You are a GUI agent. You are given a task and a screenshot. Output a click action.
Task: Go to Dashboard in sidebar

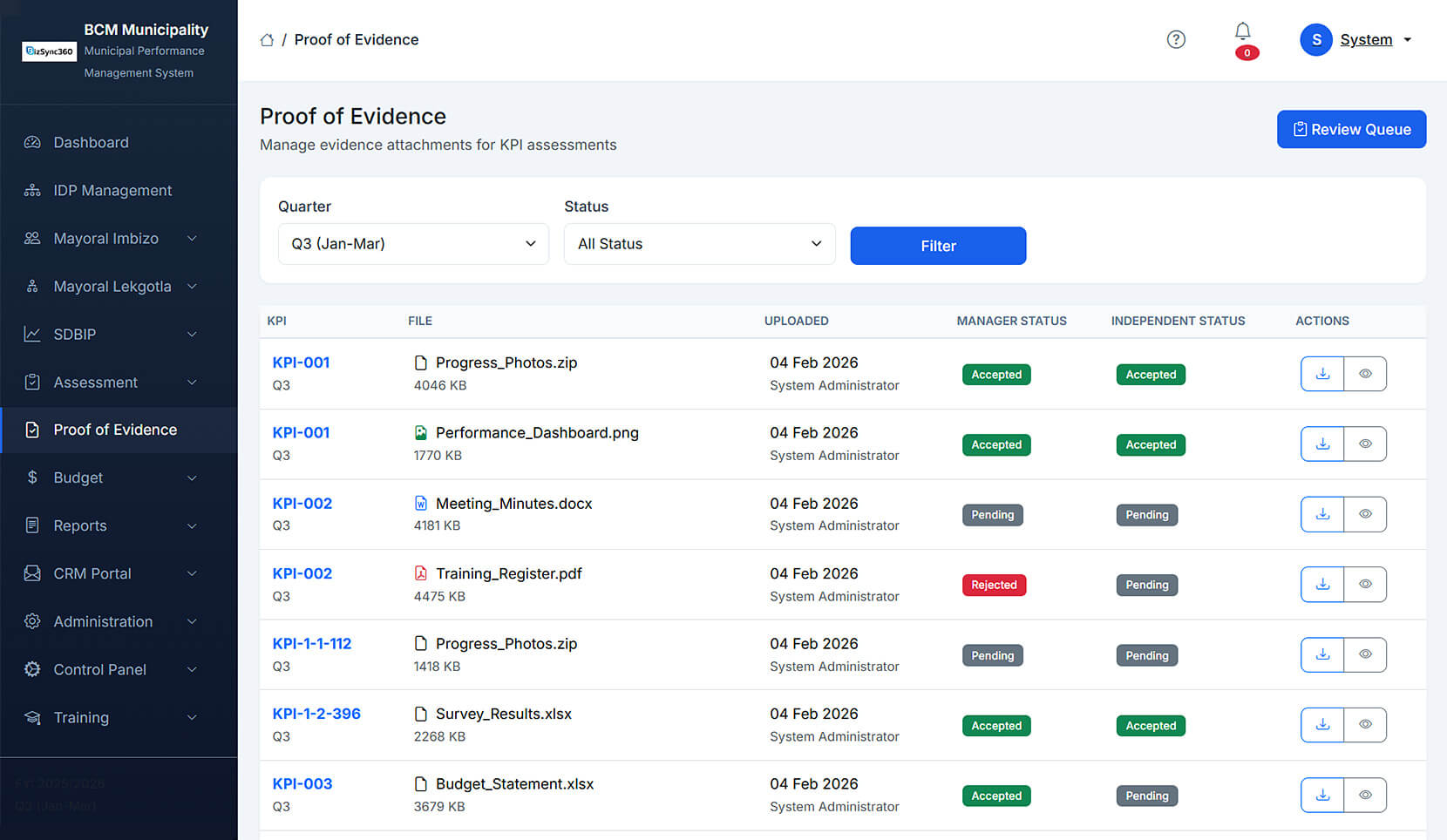coord(91,143)
